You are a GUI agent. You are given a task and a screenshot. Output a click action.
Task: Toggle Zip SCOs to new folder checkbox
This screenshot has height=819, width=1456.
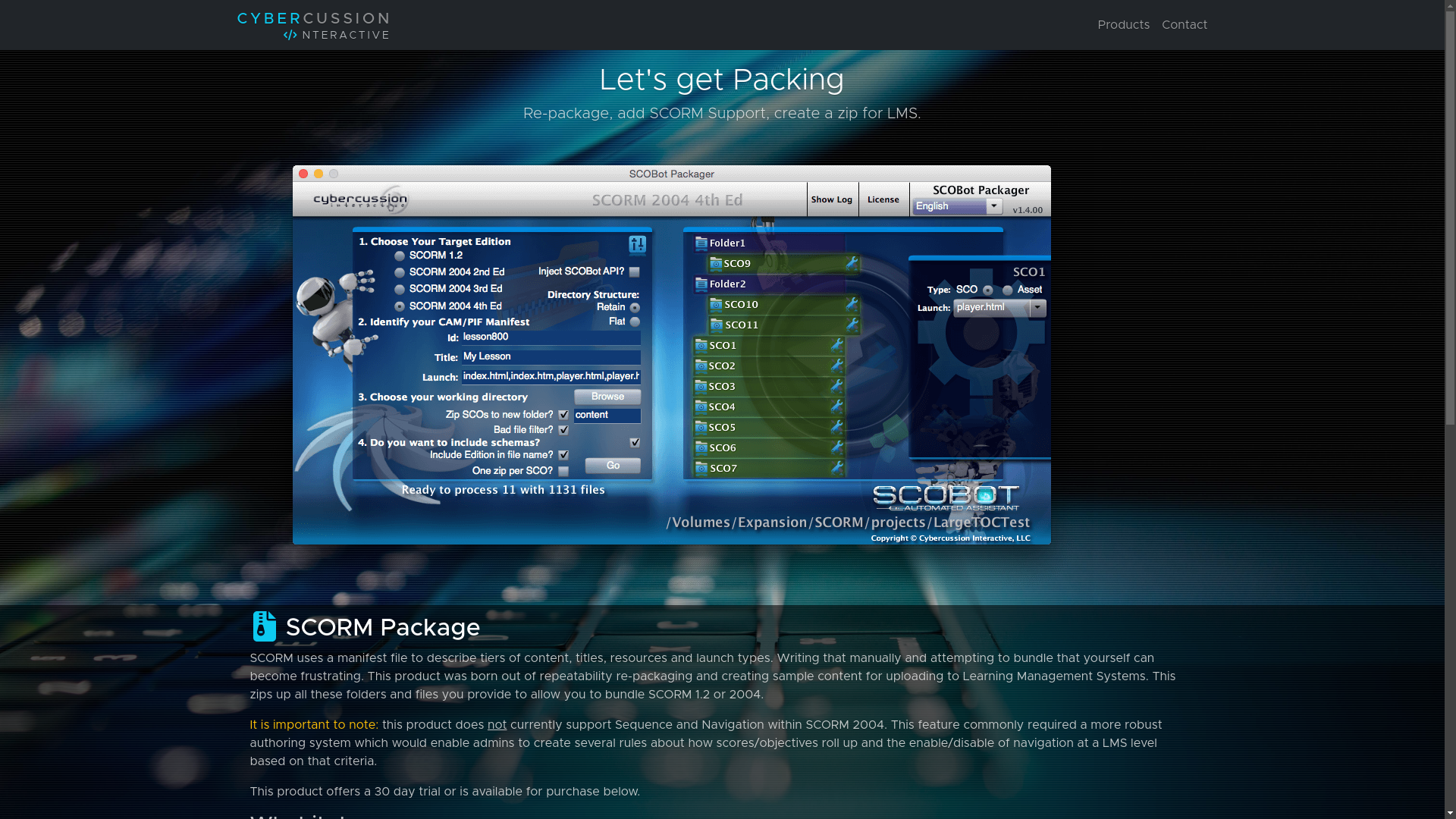(563, 415)
